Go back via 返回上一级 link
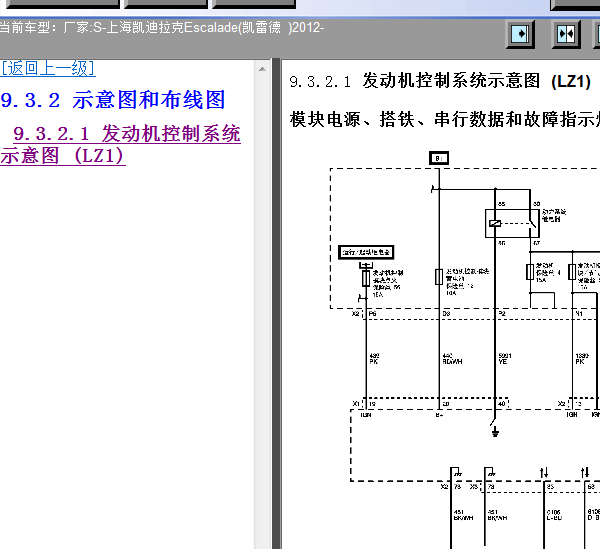Viewport: 600px width, 549px height. 48,68
